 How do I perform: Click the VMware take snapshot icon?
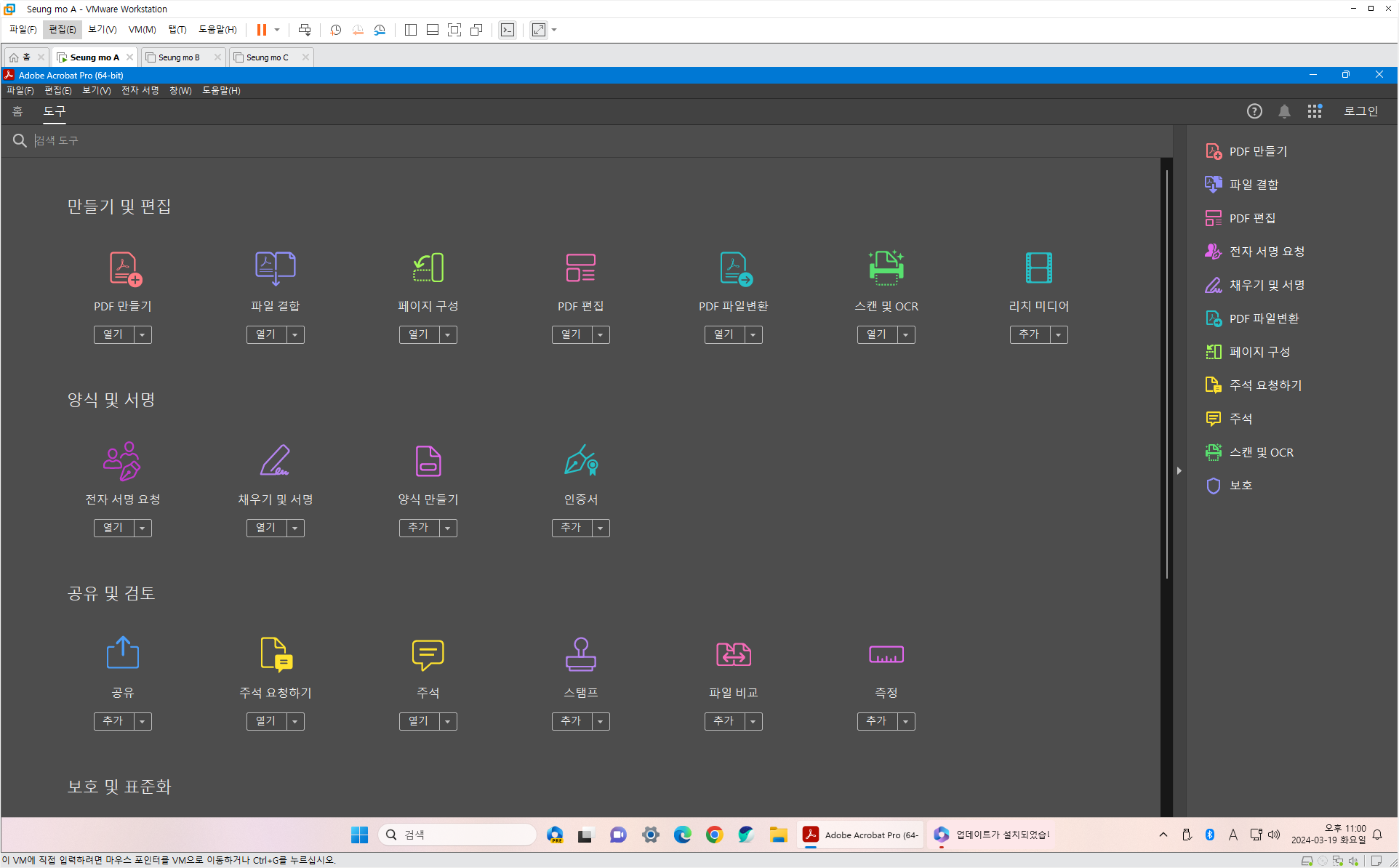[336, 30]
